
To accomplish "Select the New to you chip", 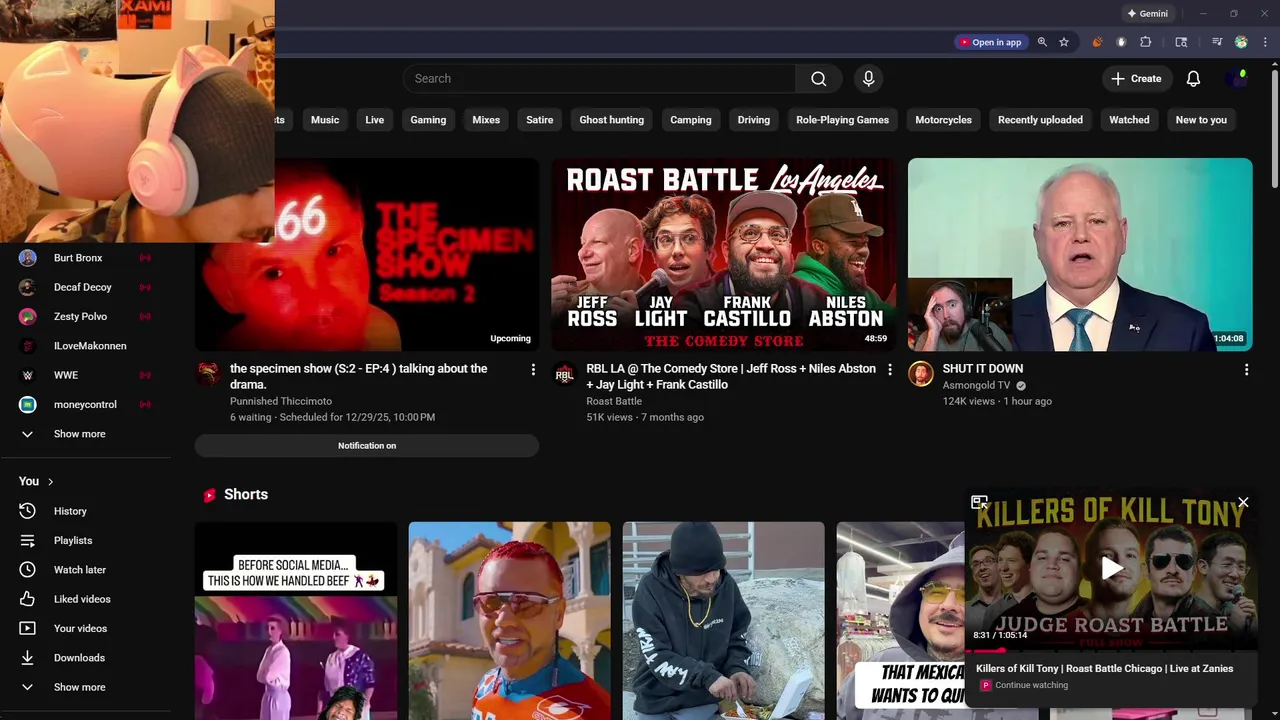I will pyautogui.click(x=1201, y=120).
